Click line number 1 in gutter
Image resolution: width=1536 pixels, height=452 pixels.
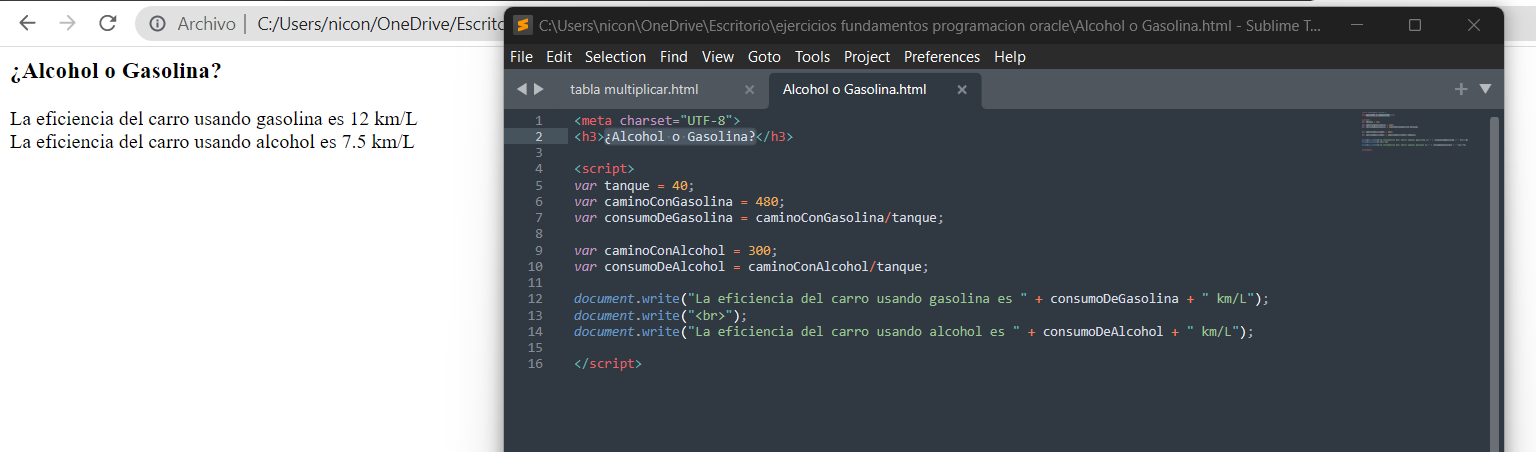539,120
